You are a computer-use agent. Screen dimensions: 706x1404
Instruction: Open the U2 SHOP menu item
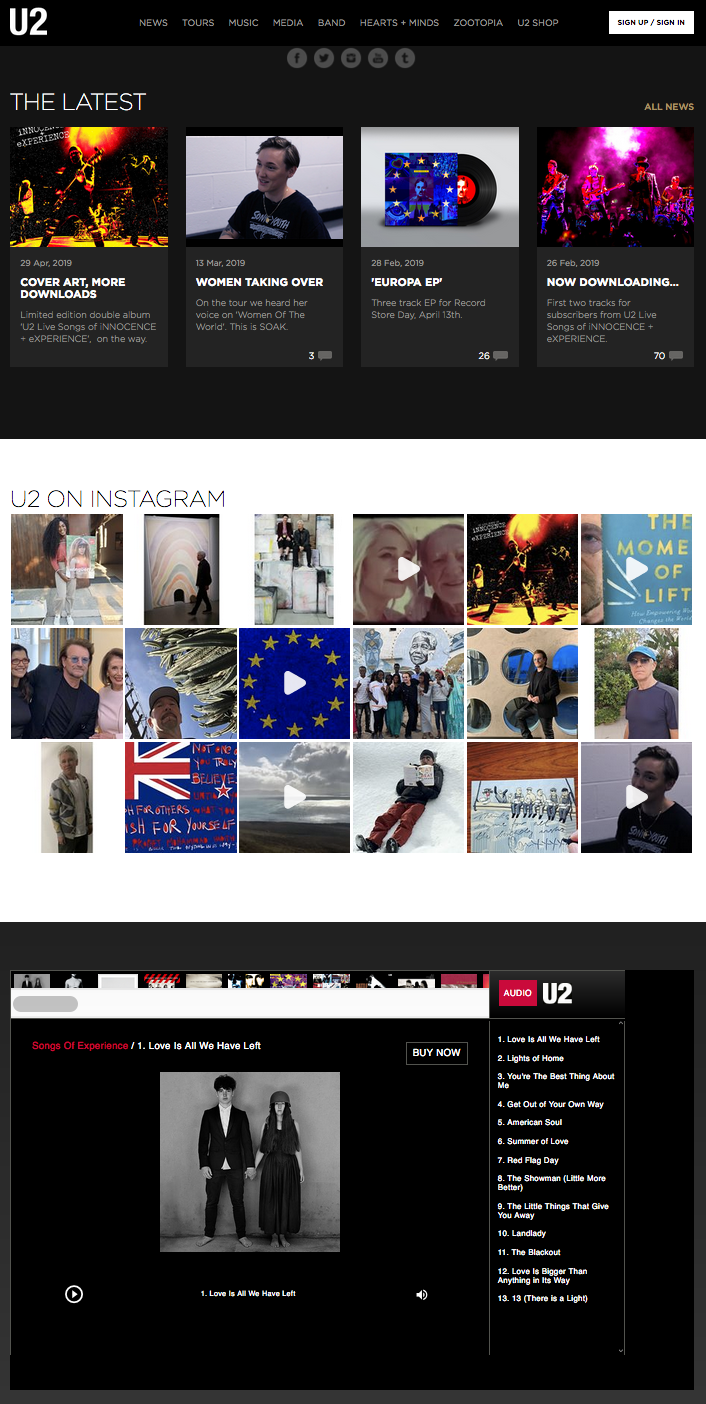pyautogui.click(x=538, y=22)
